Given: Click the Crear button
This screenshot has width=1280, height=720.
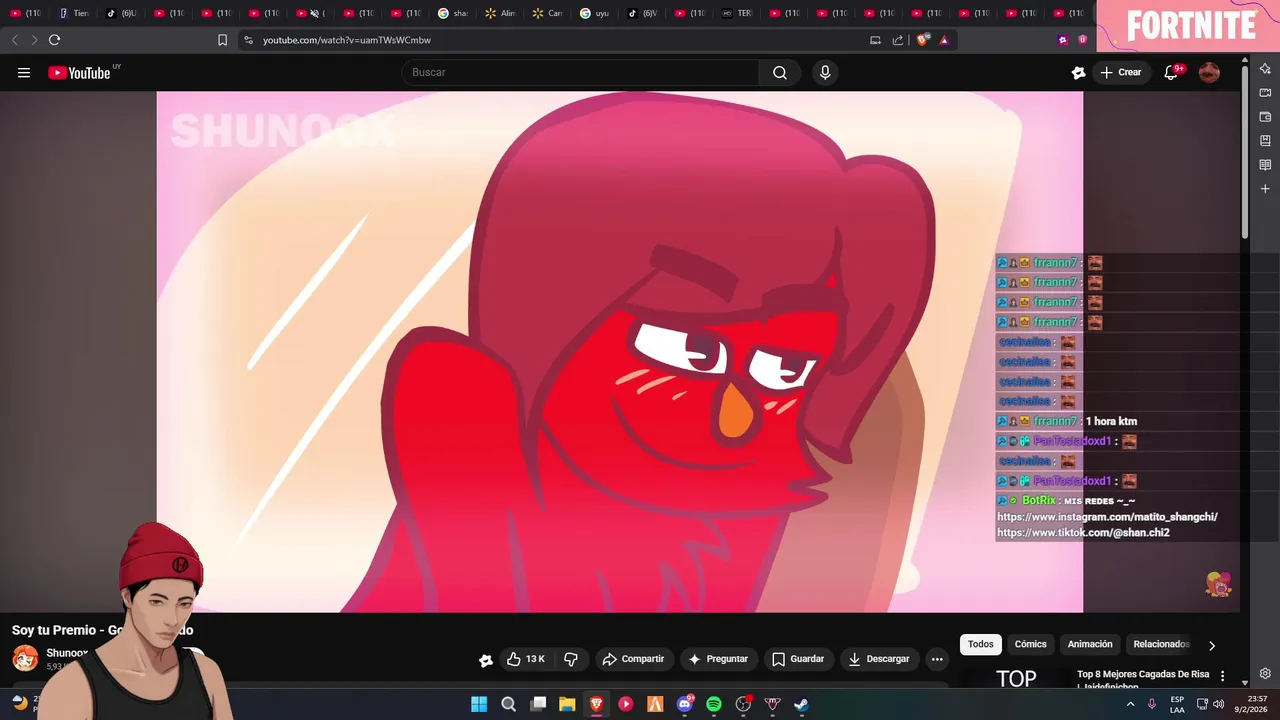Looking at the screenshot, I should click(1121, 72).
